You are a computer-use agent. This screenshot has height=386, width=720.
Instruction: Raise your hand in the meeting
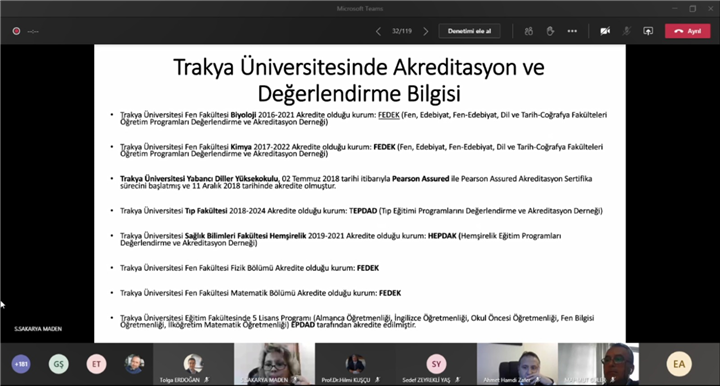tap(550, 31)
